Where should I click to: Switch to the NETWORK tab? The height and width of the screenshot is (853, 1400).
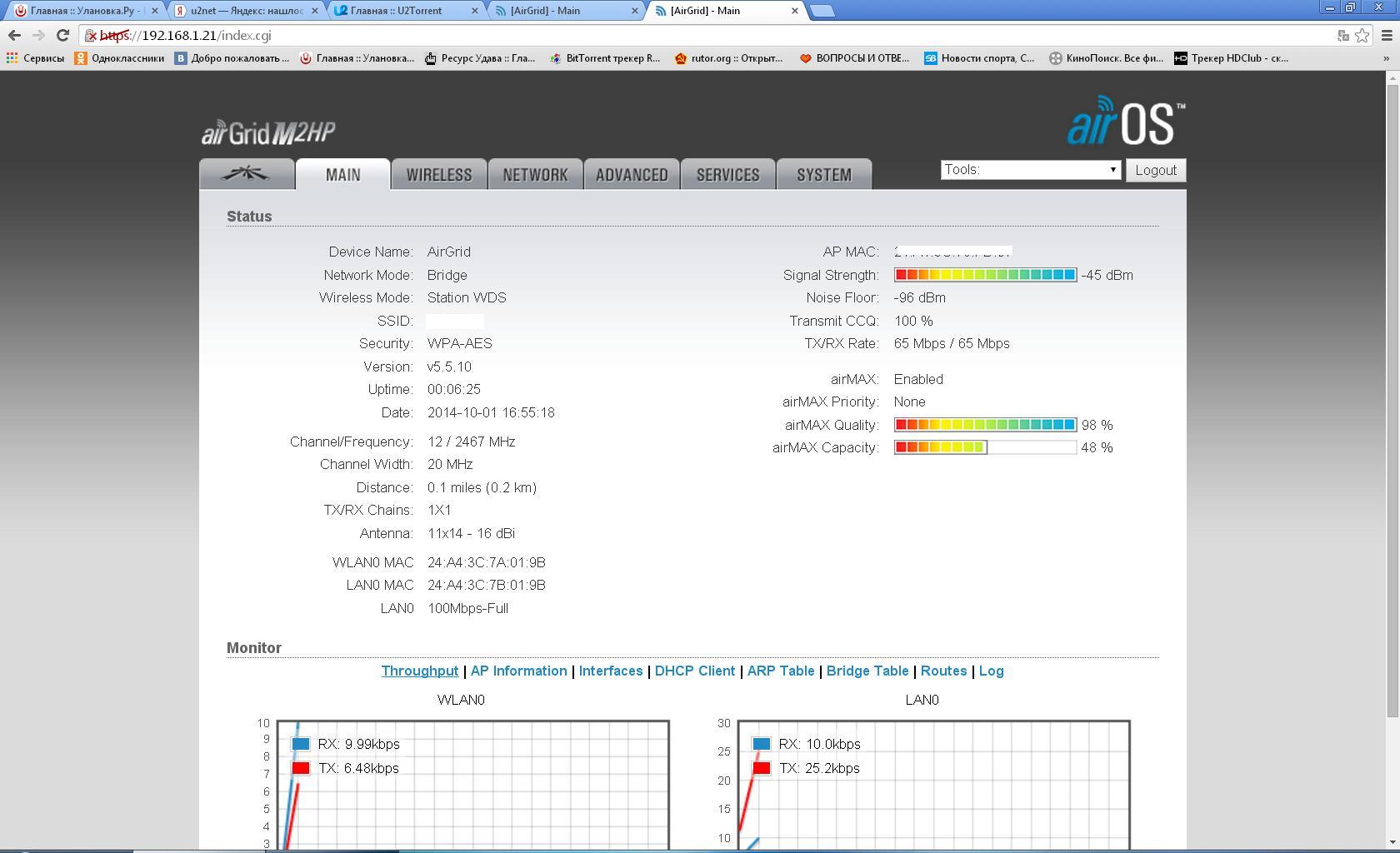(535, 174)
